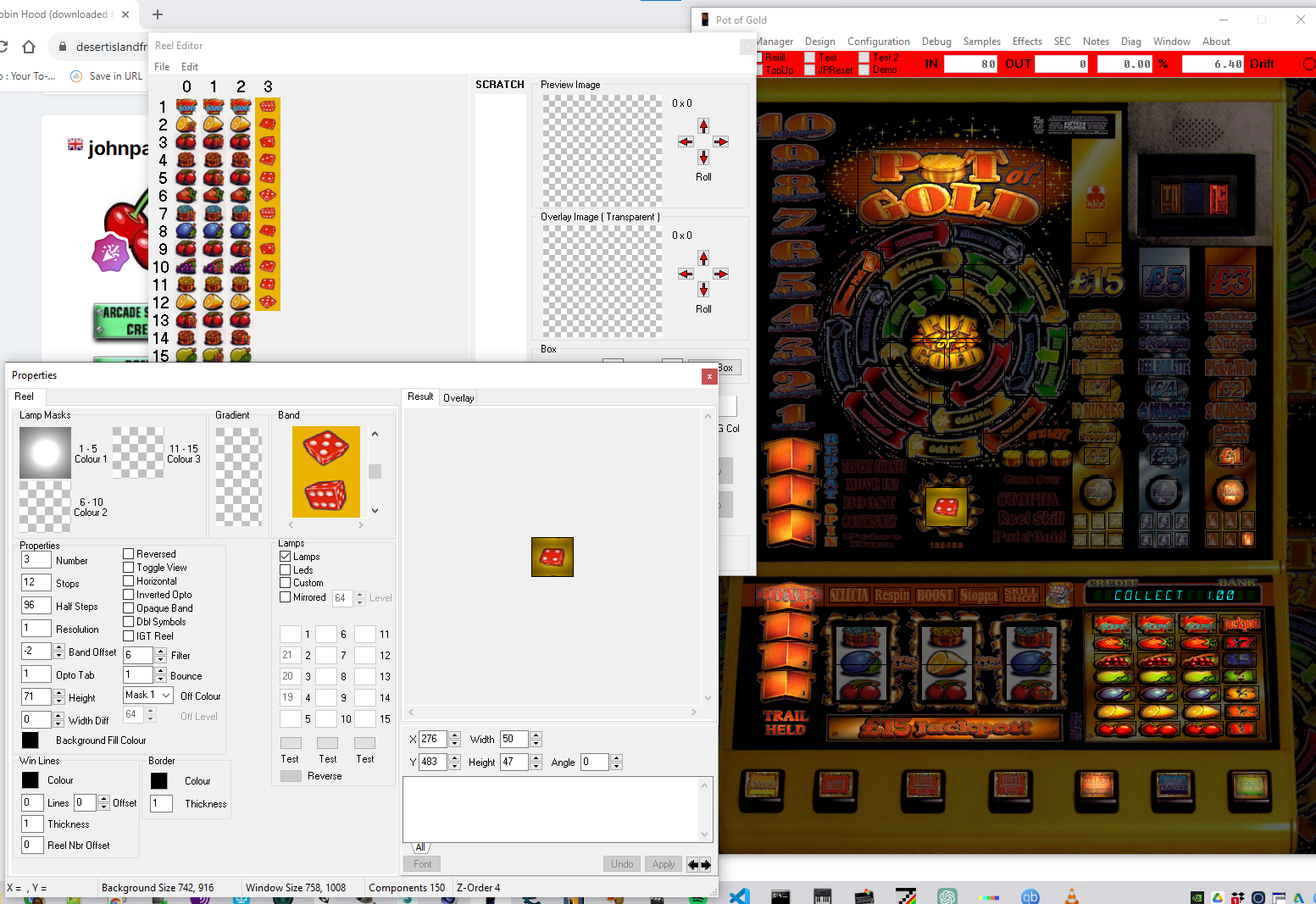Open the ChatGPT taskbar icon
Screen dimensions: 1316x904
[947, 896]
